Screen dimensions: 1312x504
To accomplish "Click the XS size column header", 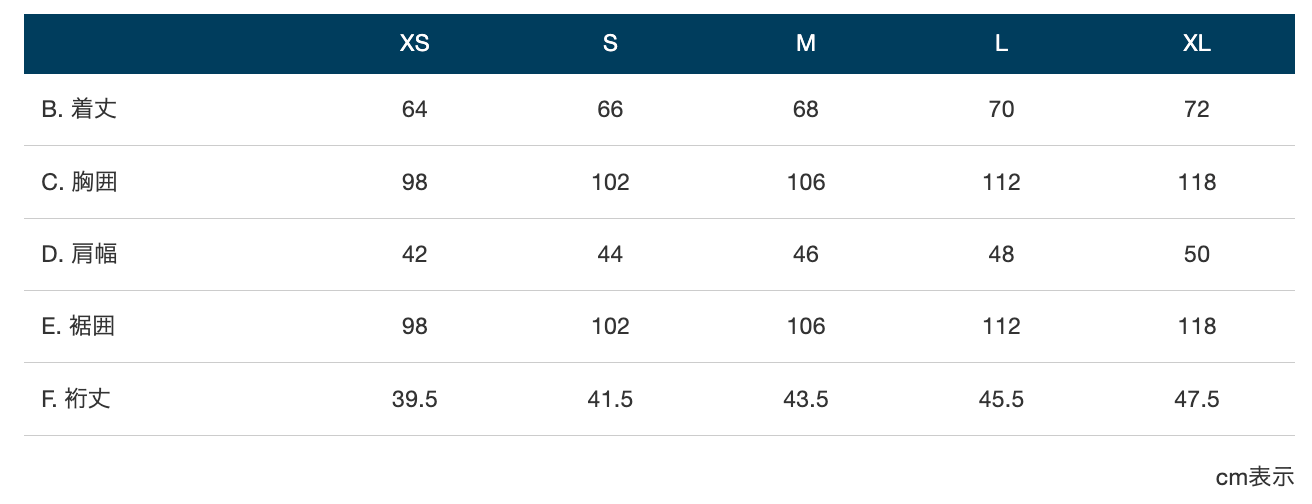I will [x=414, y=44].
